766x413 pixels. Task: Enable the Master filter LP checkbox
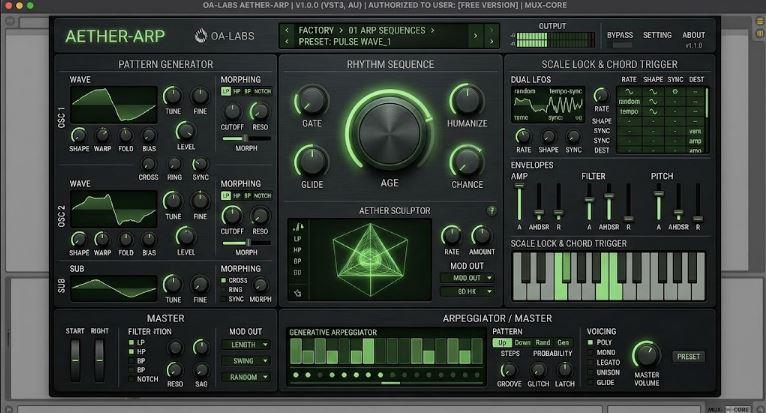pos(131,343)
